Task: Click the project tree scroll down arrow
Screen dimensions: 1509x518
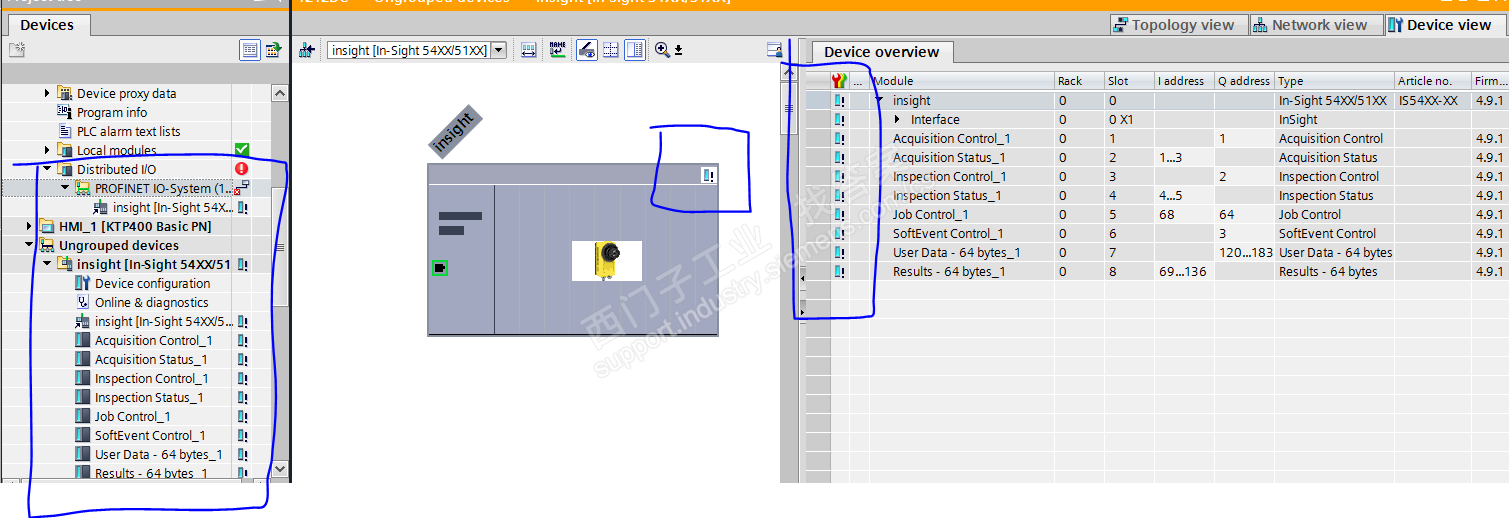Action: (x=279, y=468)
